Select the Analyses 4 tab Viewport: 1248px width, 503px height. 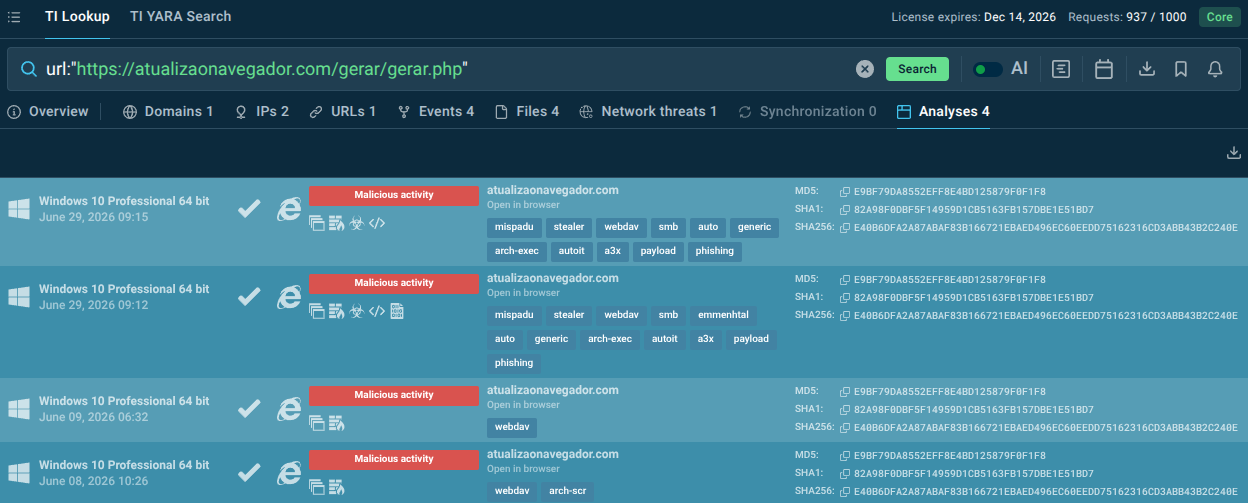pyautogui.click(x=943, y=112)
